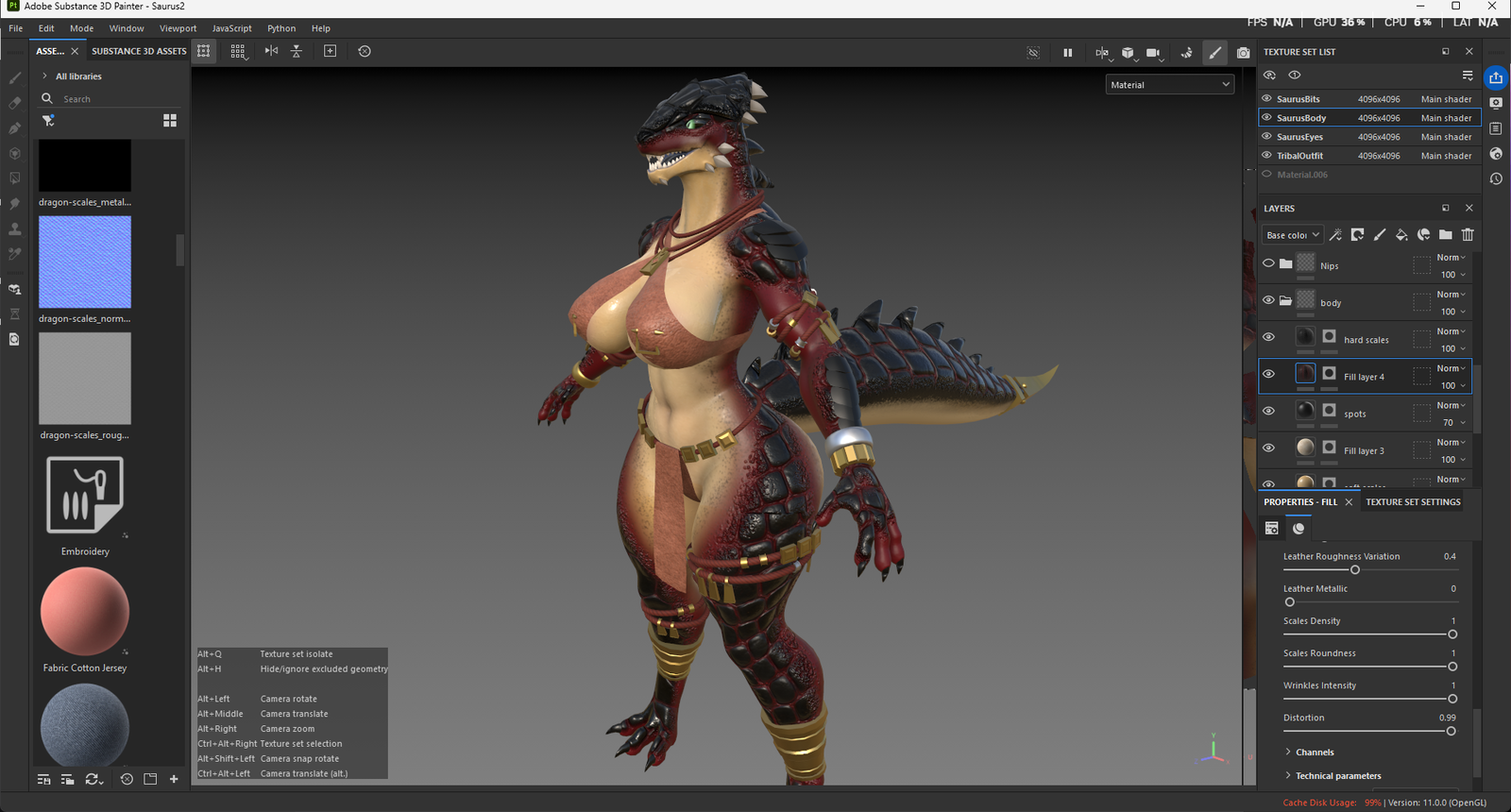The height and width of the screenshot is (812, 1511).
Task: Switch to Texture Set Settings tab
Action: point(1413,502)
